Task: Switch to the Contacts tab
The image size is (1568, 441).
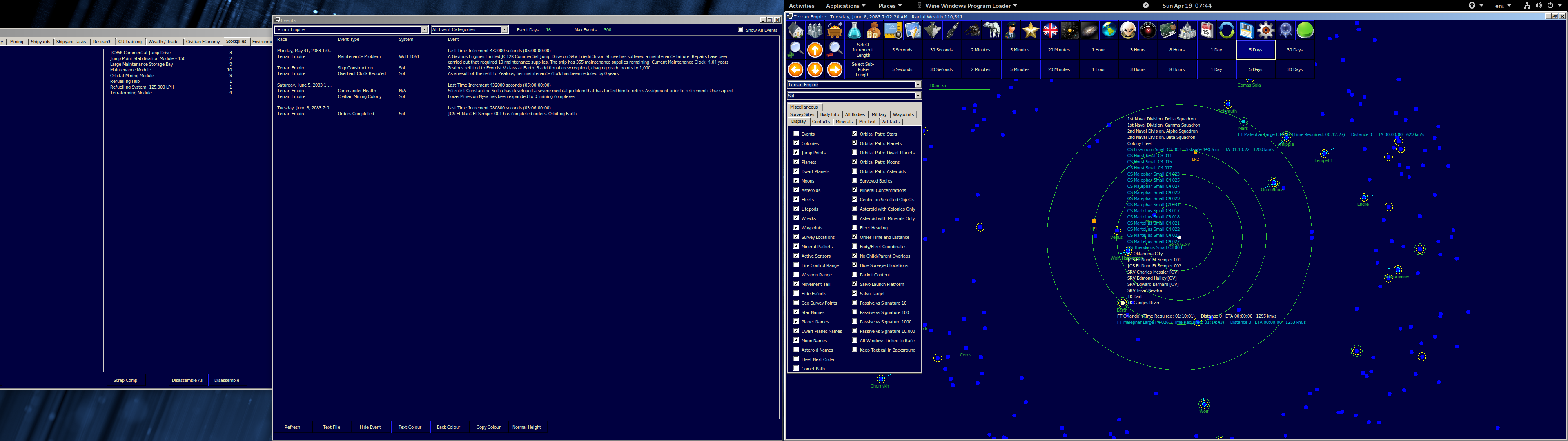Action: 820,122
